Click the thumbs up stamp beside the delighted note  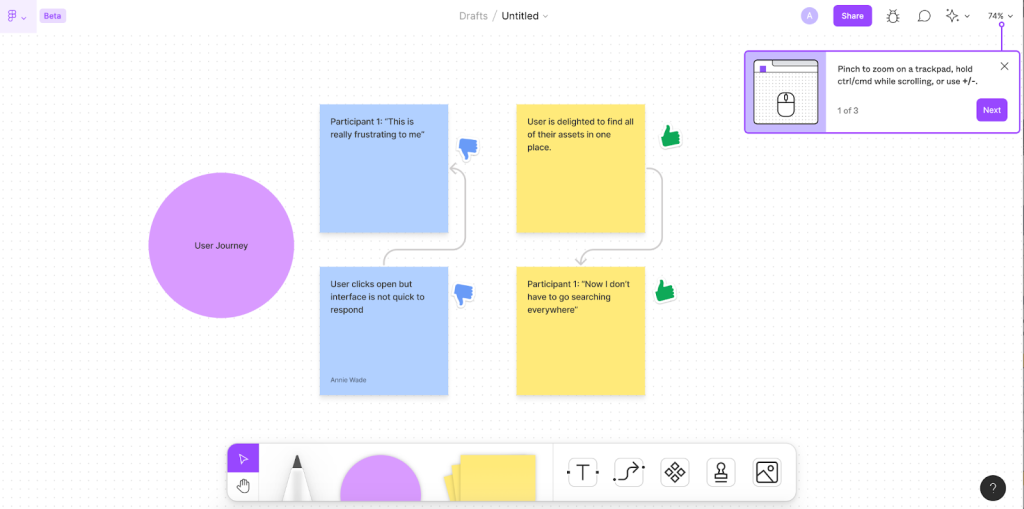click(669, 136)
